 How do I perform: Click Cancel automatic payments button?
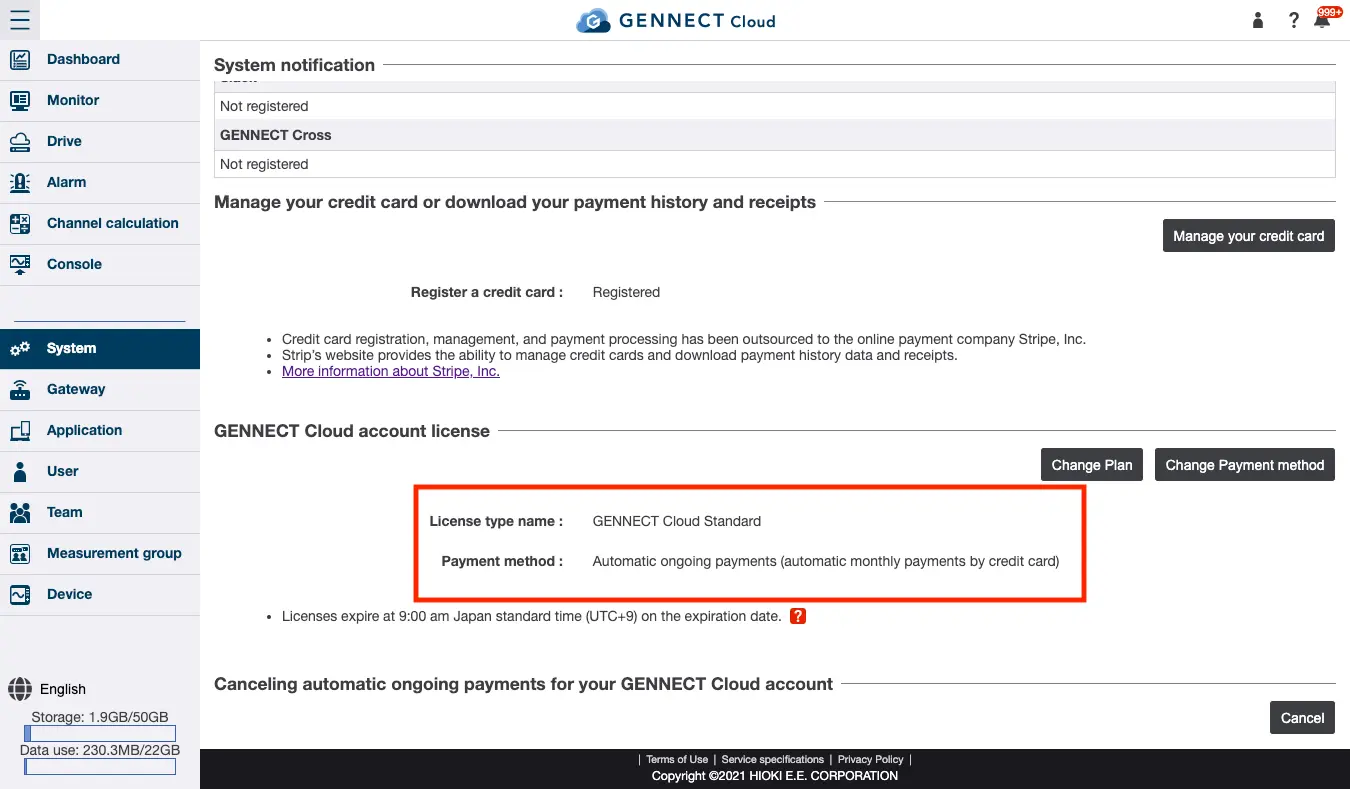pos(1302,718)
